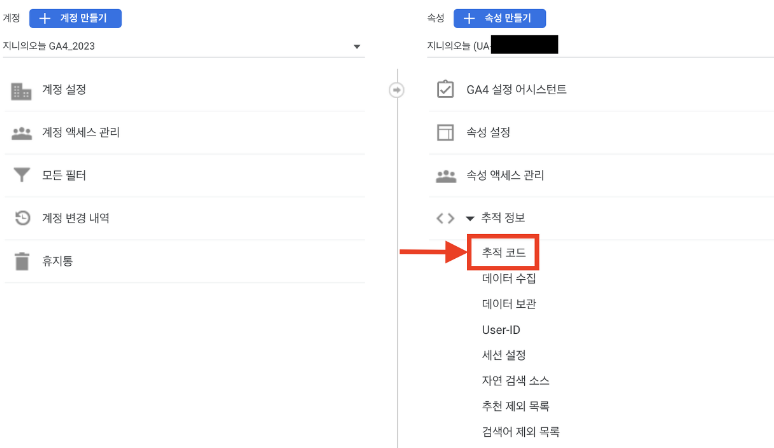Select 자연 검색 소스

point(515,380)
